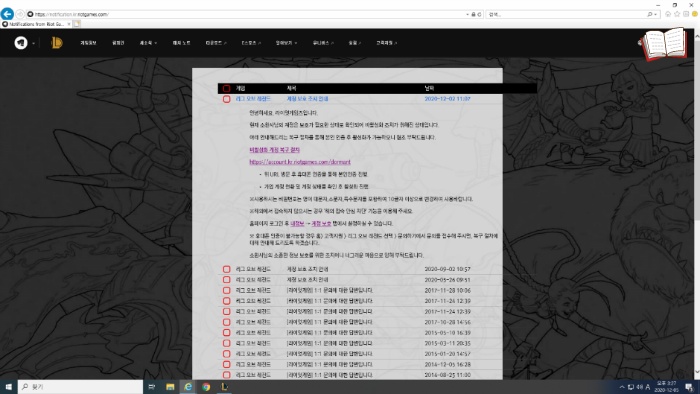700x394 pixels.
Task: Open League of Legends client taskbar icon
Action: pos(224,387)
